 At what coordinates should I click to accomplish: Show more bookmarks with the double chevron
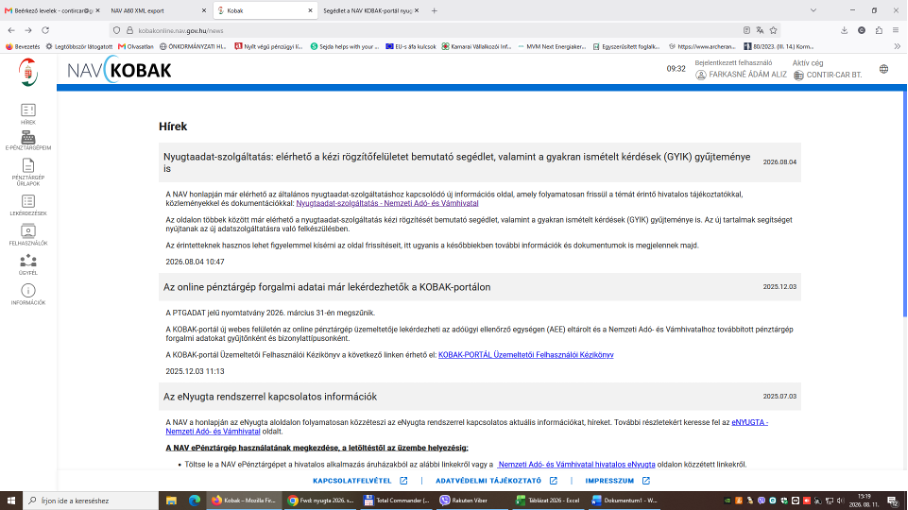click(897, 46)
